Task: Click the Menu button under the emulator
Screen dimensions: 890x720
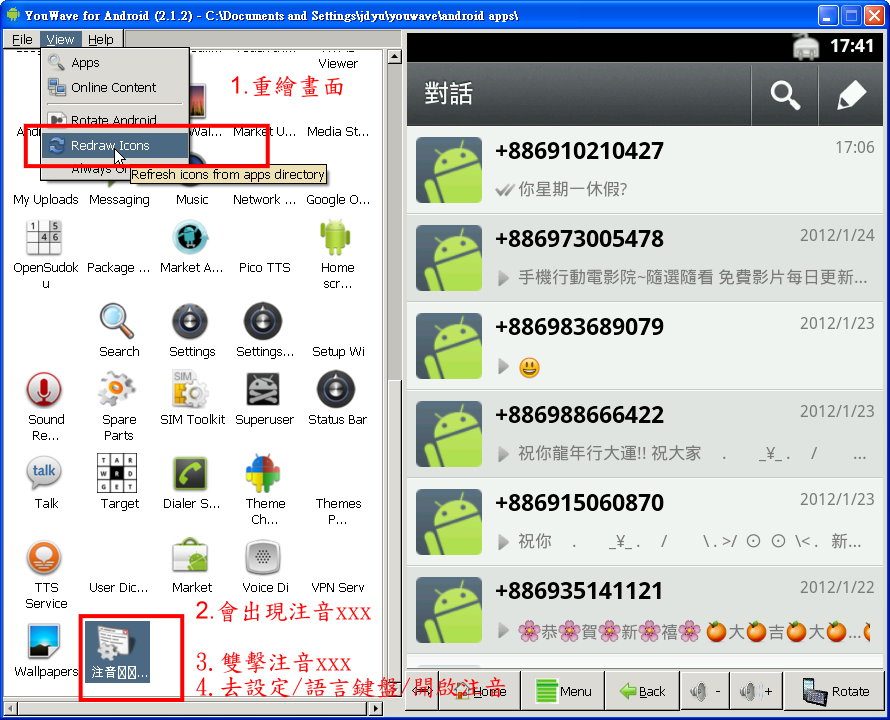Action: (562, 691)
